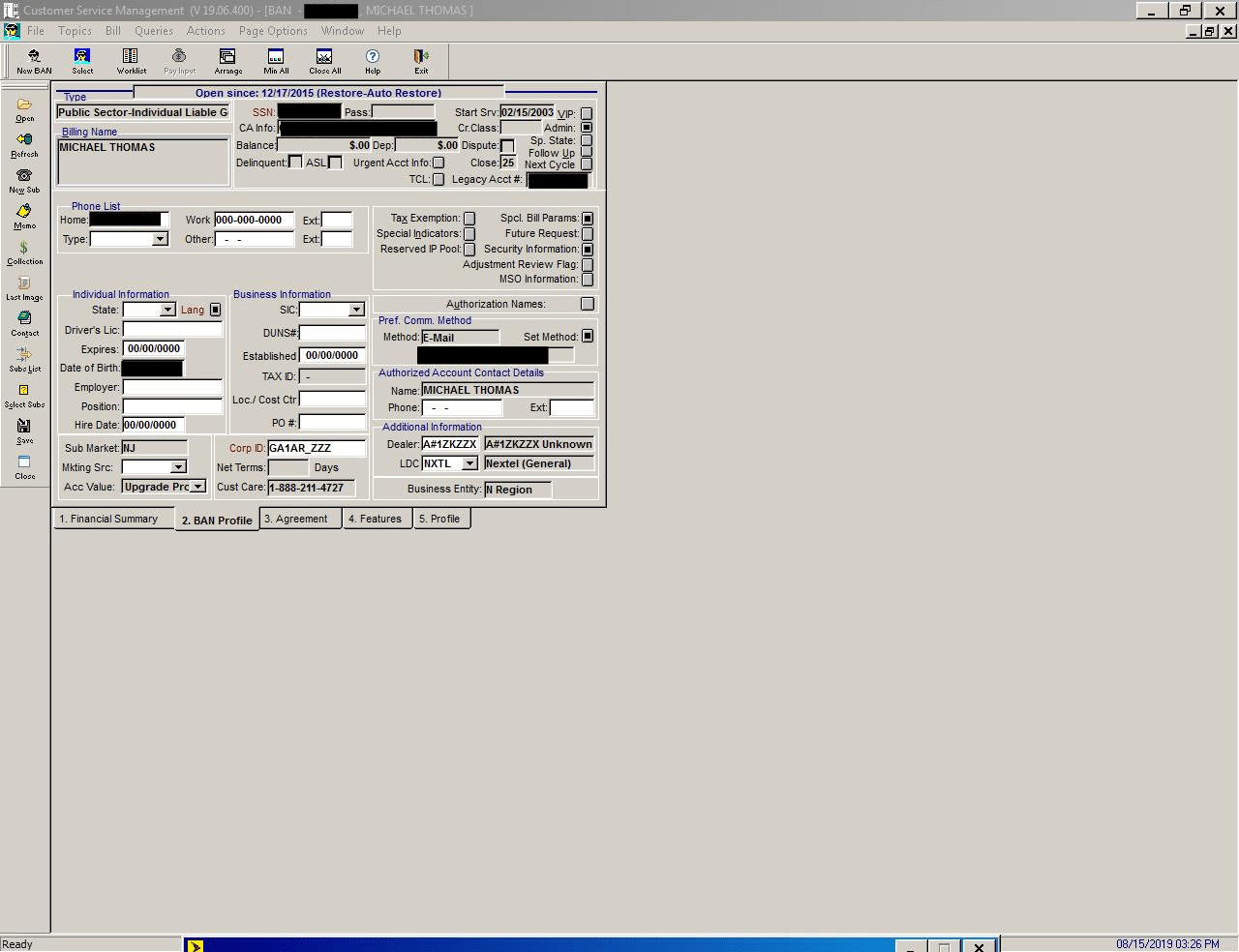Expand the Acc Value dropdown
Viewport: 1239px width, 952px height.
pos(197,487)
